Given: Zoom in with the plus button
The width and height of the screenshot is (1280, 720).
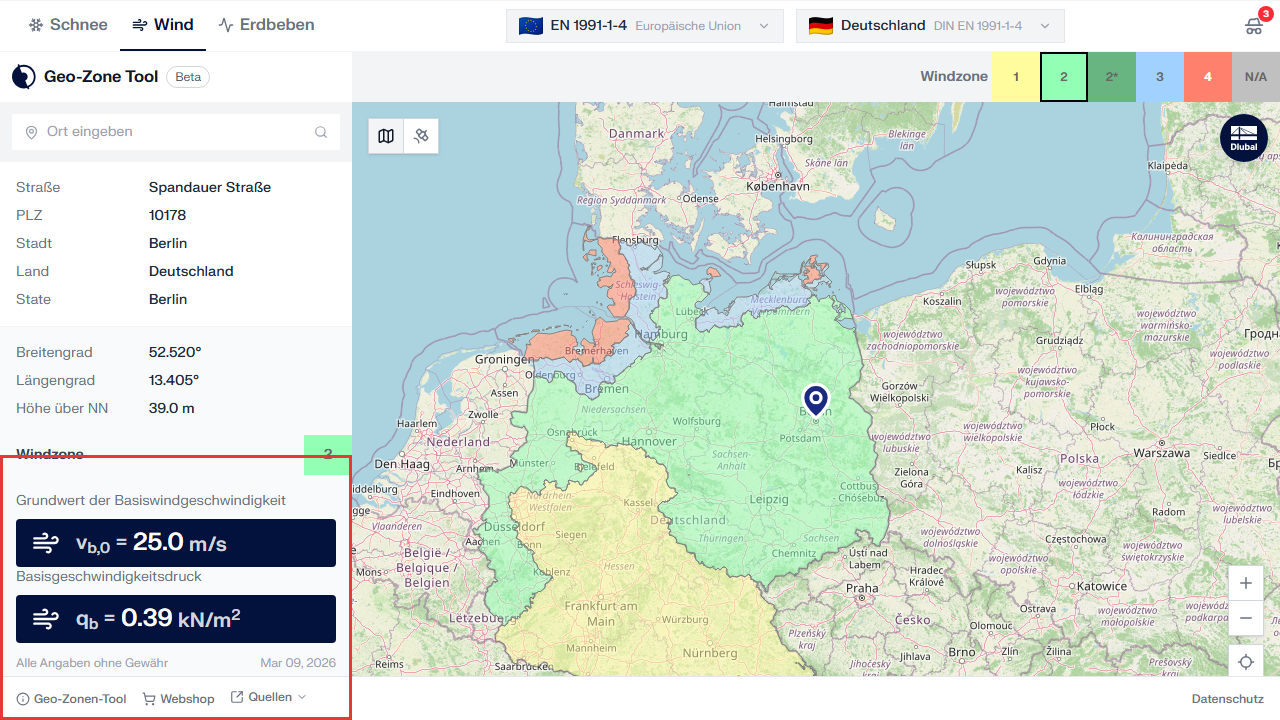Looking at the screenshot, I should (x=1245, y=583).
